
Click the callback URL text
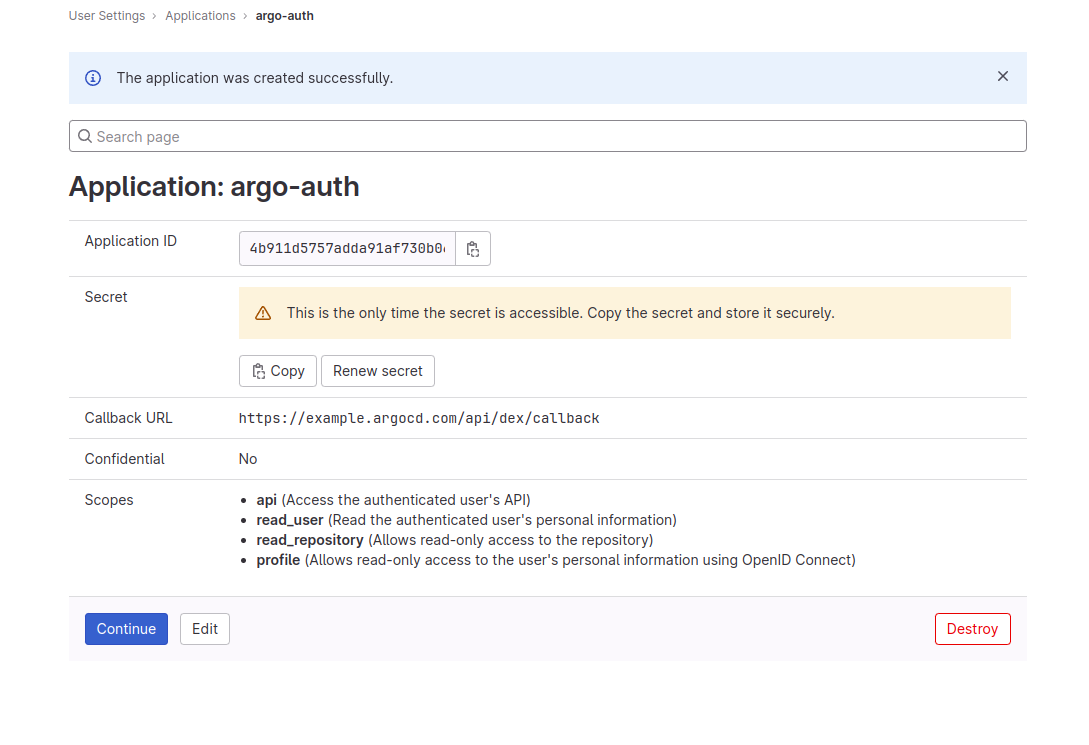419,418
